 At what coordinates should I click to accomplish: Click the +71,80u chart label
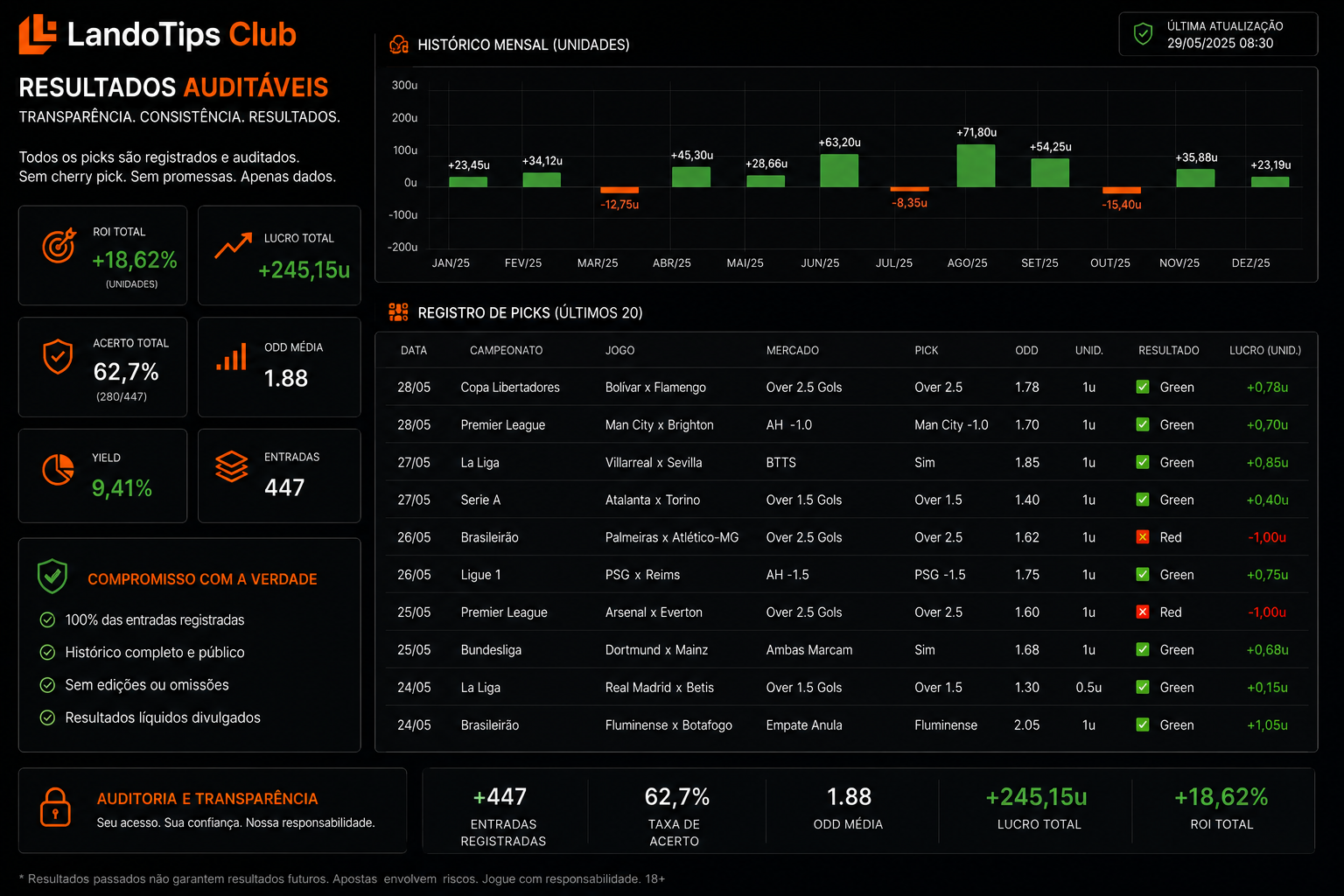[x=976, y=132]
